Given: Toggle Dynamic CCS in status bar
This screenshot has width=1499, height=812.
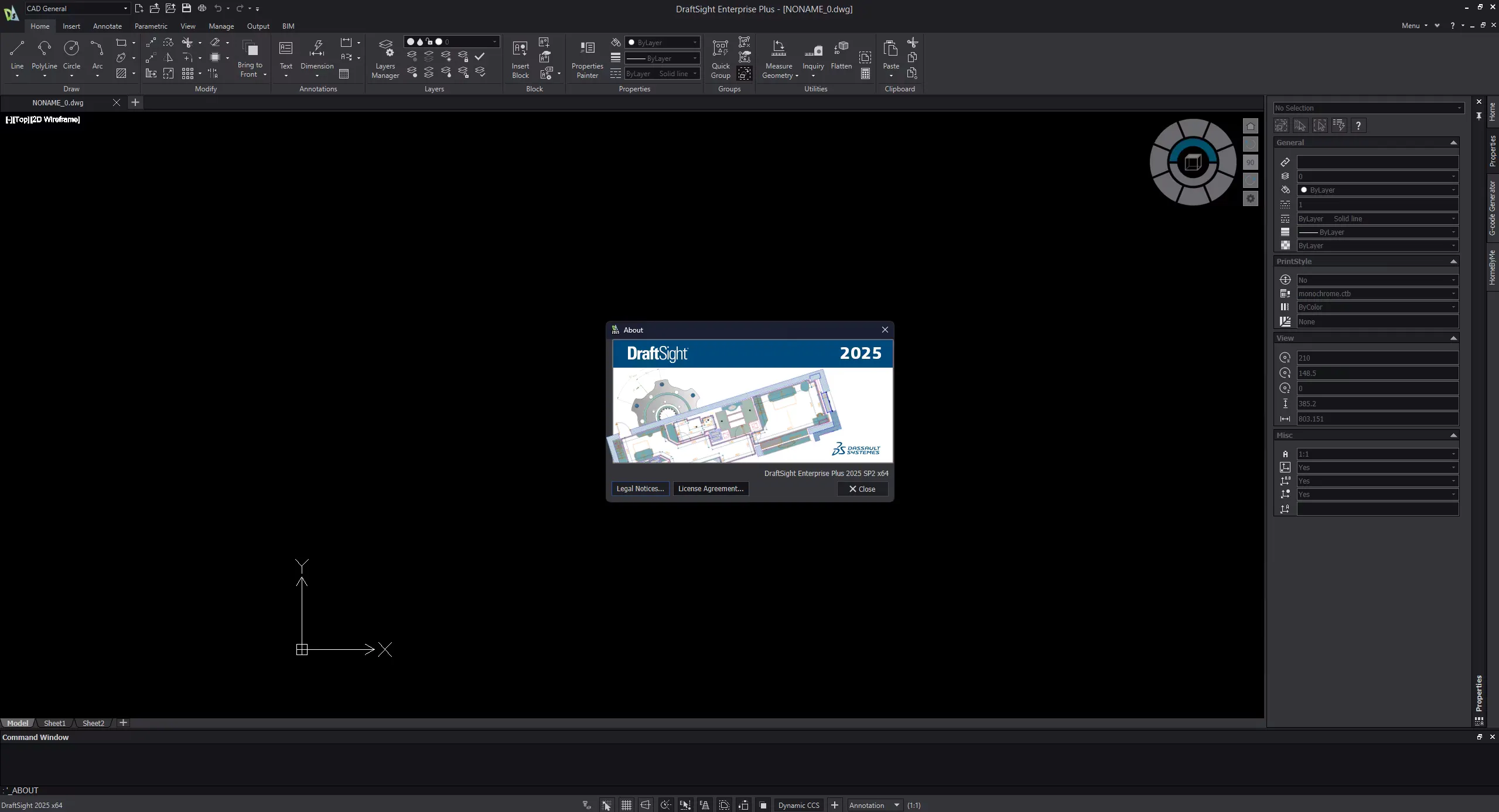Looking at the screenshot, I should pos(798,805).
